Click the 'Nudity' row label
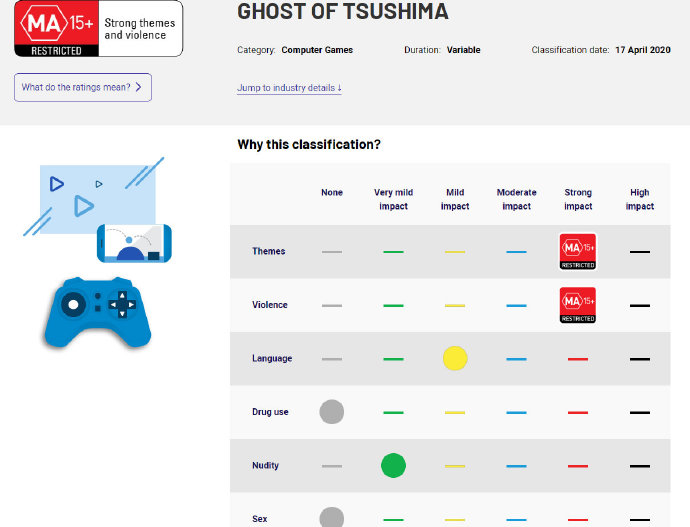Viewport: 690px width, 527px height. pyautogui.click(x=265, y=465)
